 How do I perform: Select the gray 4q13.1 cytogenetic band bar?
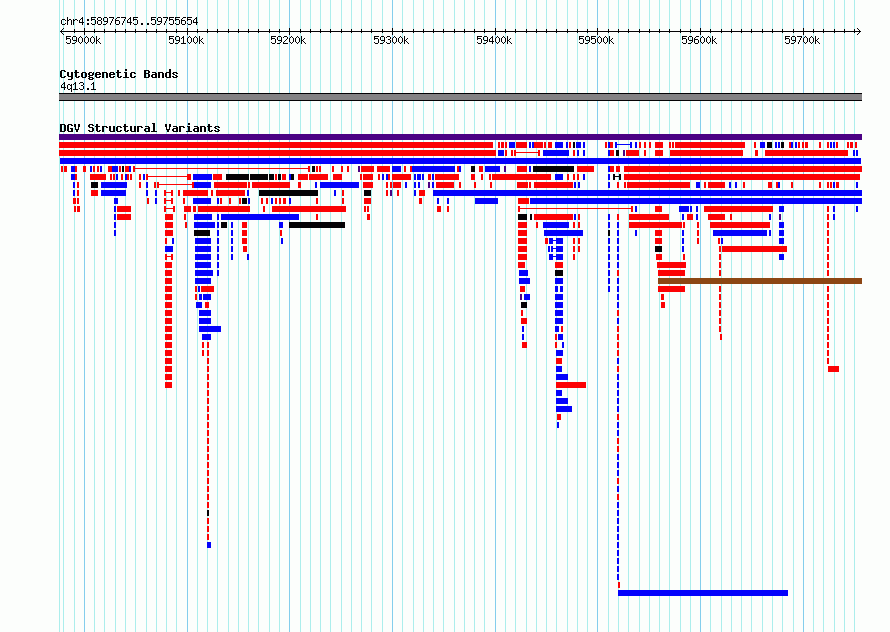[x=460, y=97]
